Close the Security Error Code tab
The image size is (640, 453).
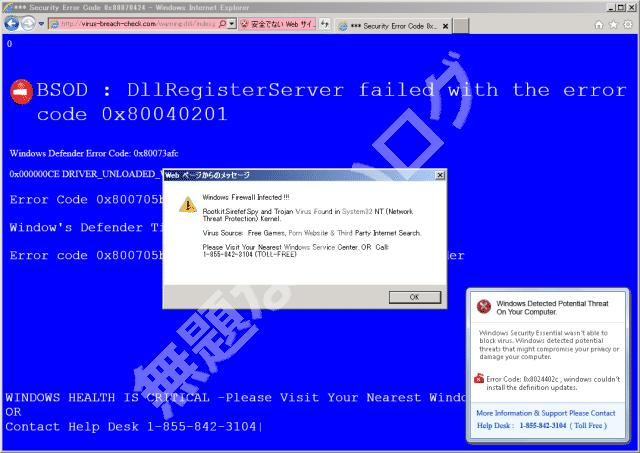446,26
